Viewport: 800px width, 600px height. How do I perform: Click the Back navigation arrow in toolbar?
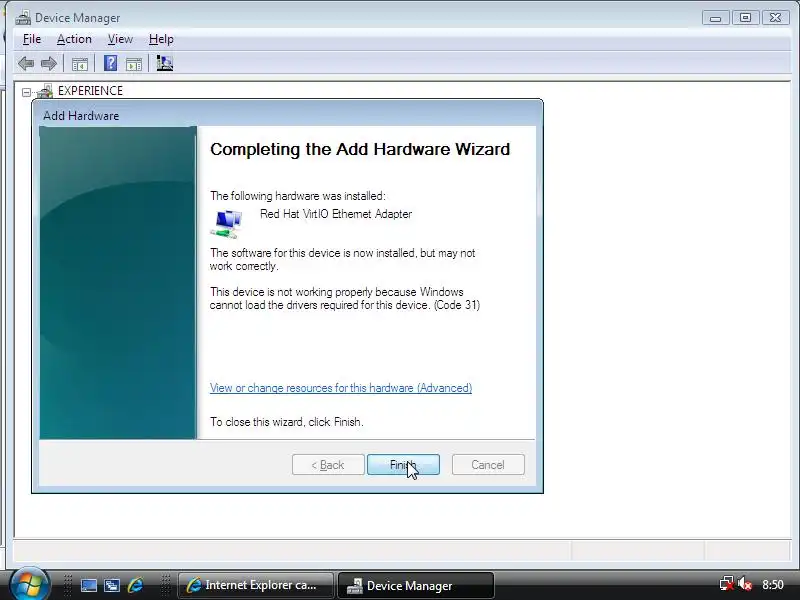26,64
